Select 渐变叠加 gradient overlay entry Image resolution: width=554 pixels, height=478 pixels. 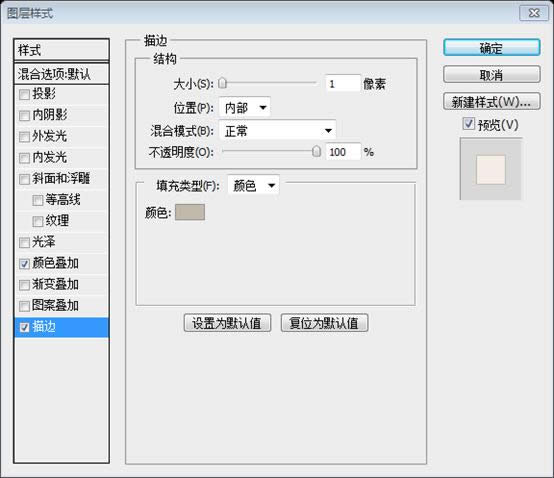61,285
